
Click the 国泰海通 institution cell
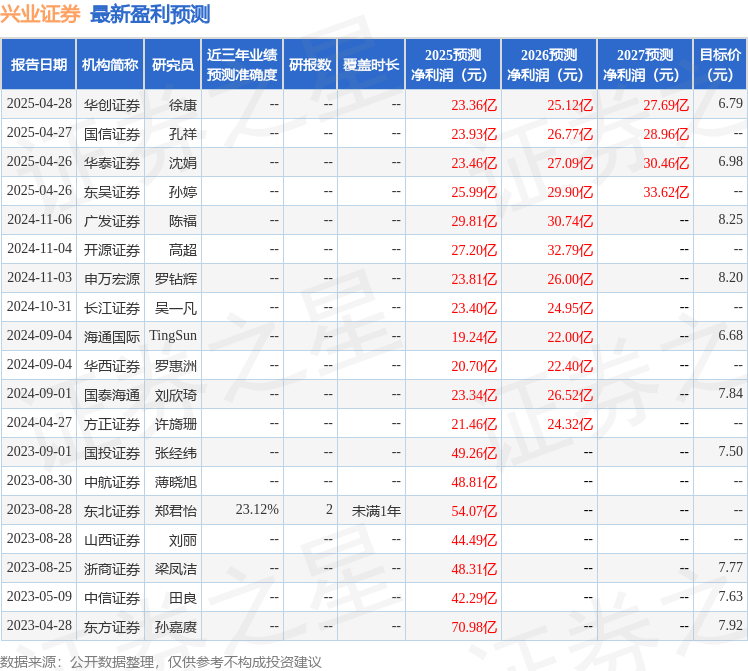coord(112,395)
